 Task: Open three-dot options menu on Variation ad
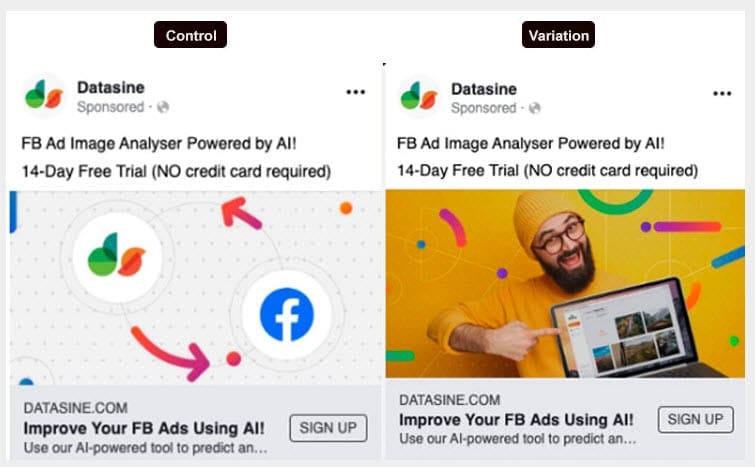[x=722, y=93]
